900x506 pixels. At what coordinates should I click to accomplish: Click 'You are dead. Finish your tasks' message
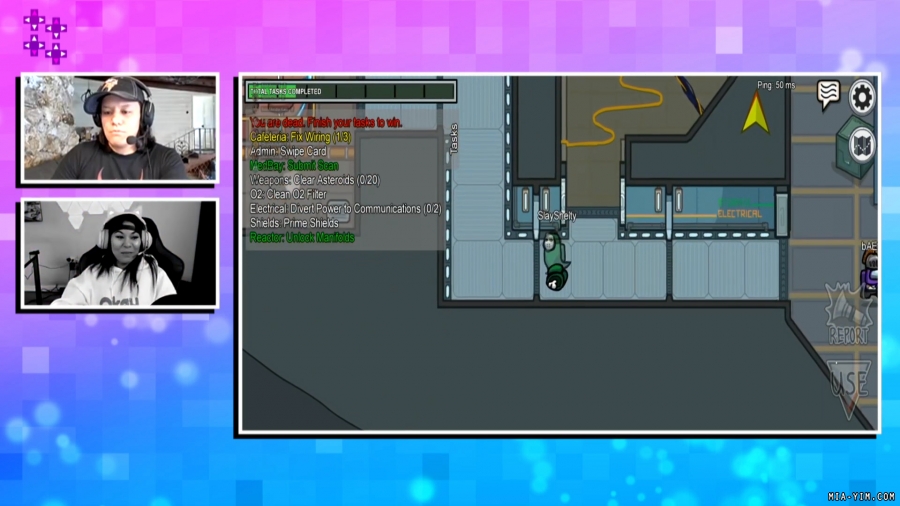[326, 123]
